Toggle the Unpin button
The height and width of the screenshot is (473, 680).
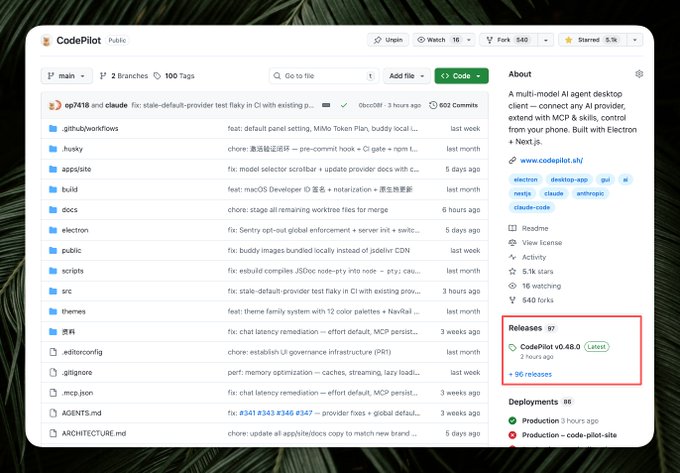(x=388, y=40)
